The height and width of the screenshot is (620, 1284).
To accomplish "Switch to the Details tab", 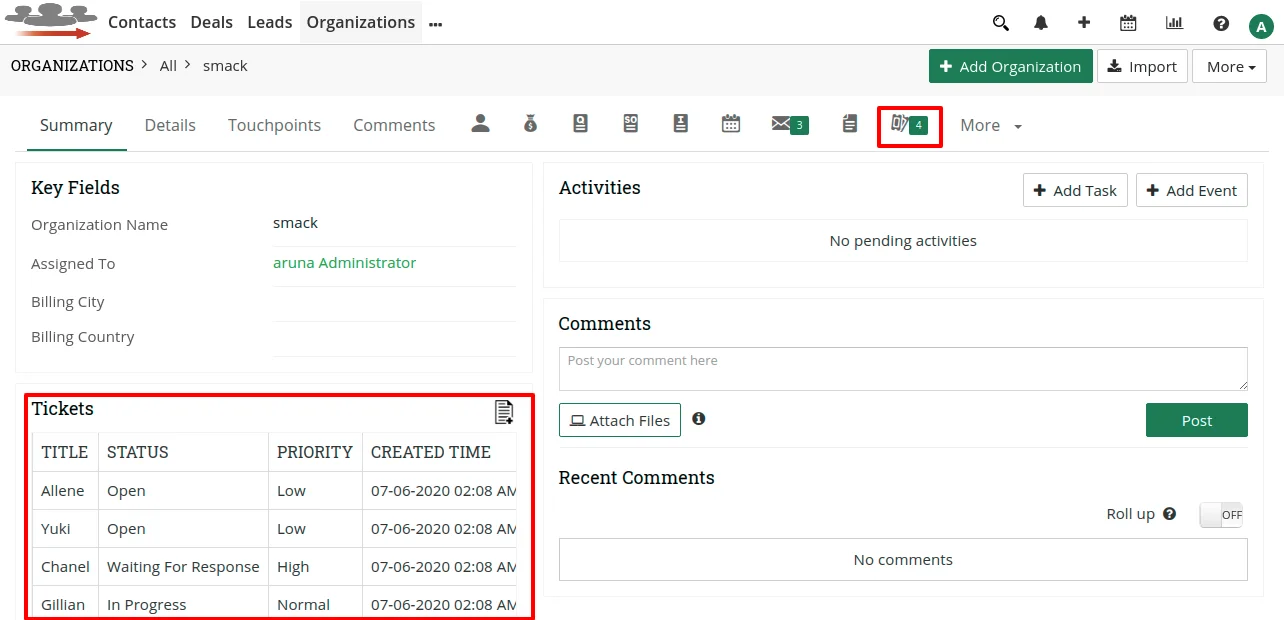I will click(x=170, y=125).
